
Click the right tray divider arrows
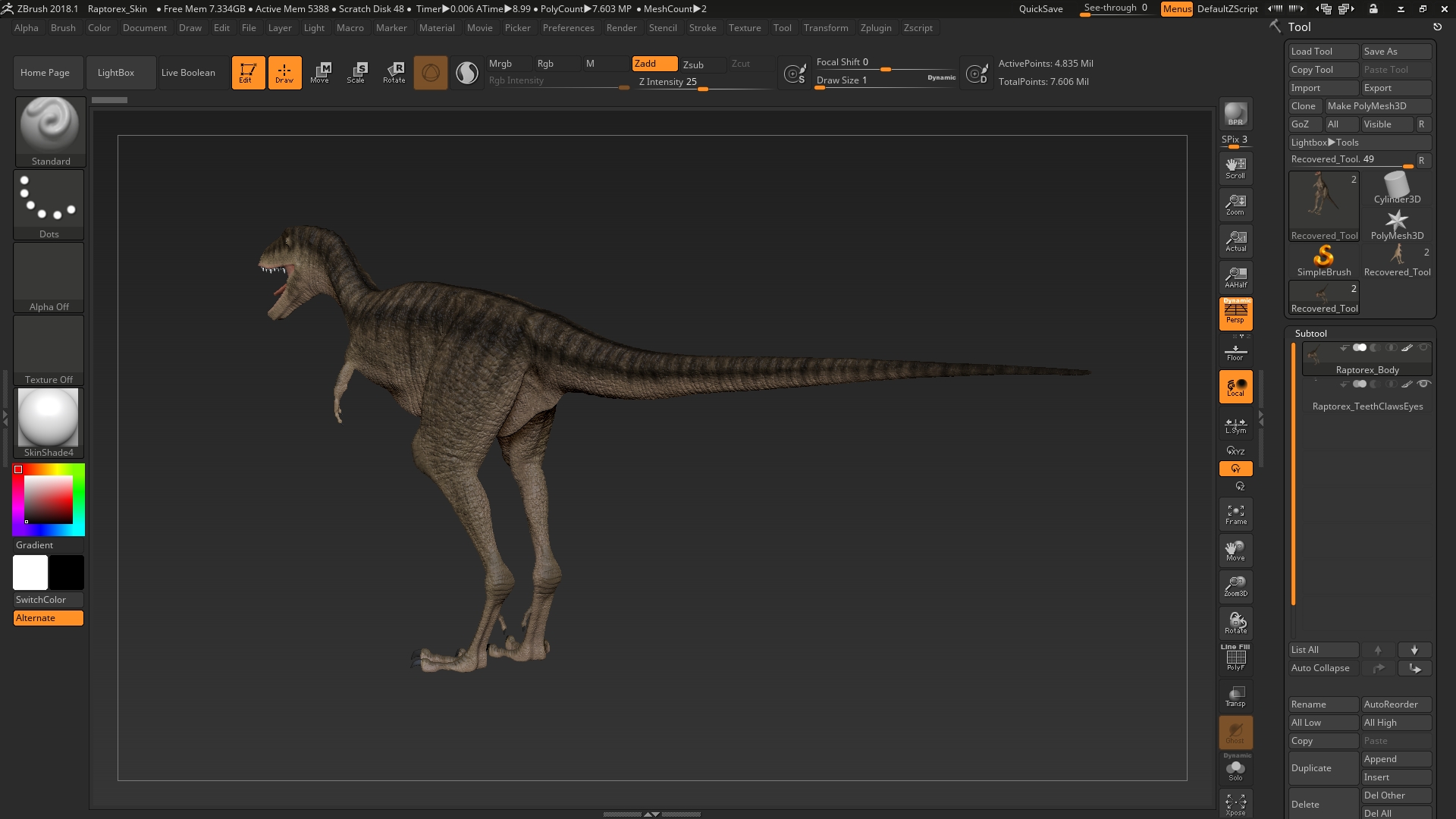coord(1261,417)
